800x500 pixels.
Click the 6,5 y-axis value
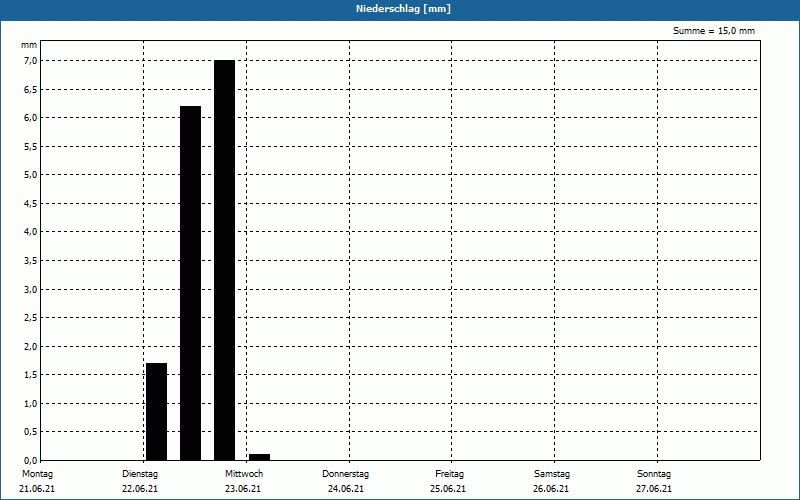click(31, 89)
